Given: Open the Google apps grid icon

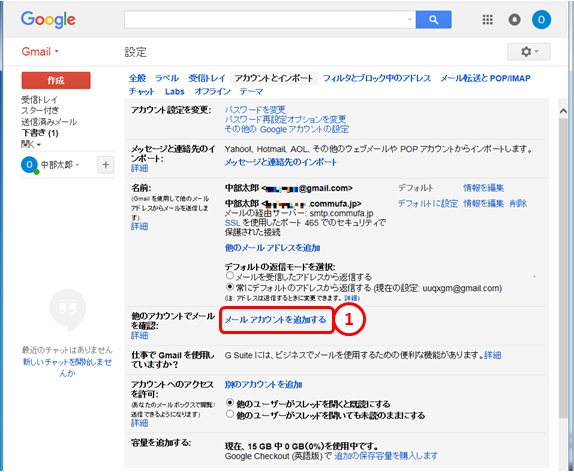Looking at the screenshot, I should click(487, 20).
